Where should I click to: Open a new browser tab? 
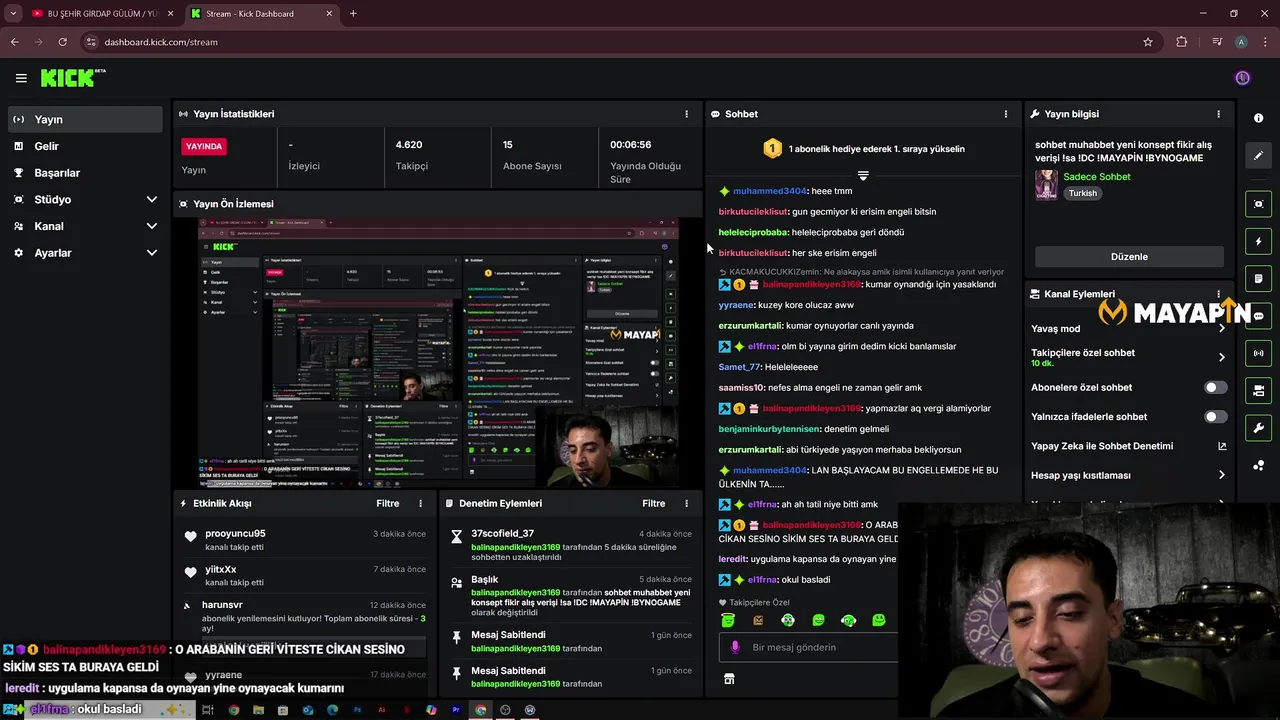353,14
